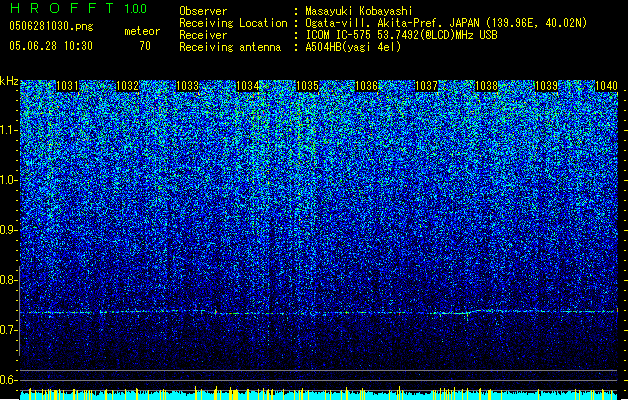
Task: Select antenna text A504HB(yagi 4el)
Action: (x=353, y=47)
